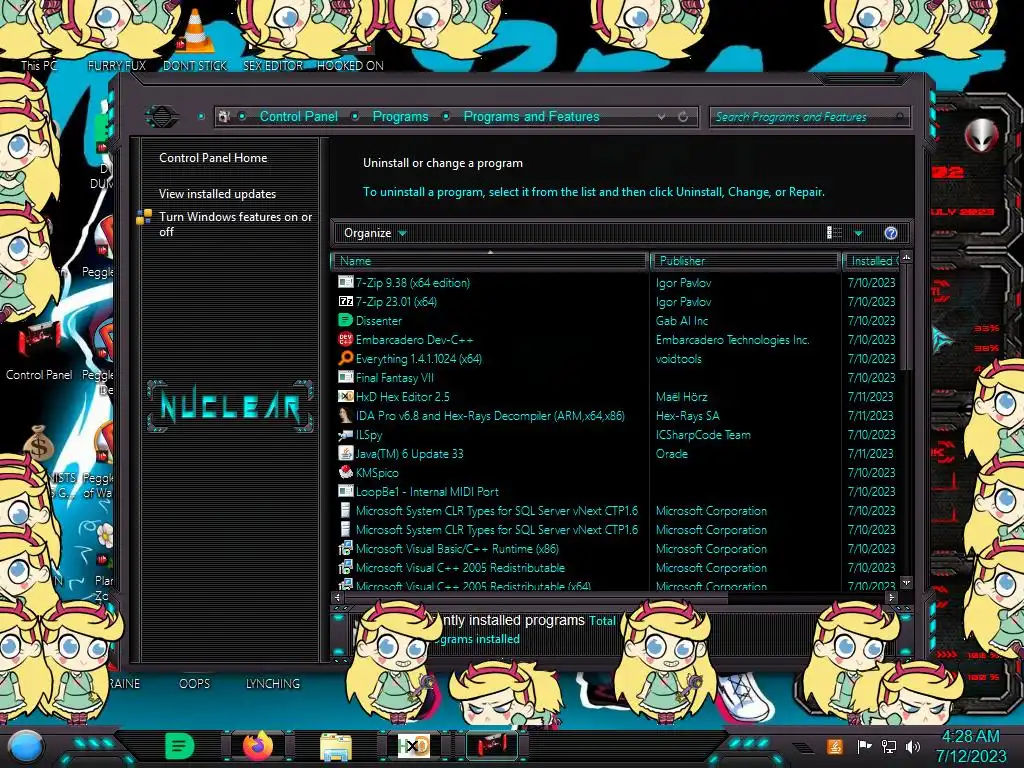Click the scroll right arrow under list
The image size is (1024, 768).
(891, 597)
